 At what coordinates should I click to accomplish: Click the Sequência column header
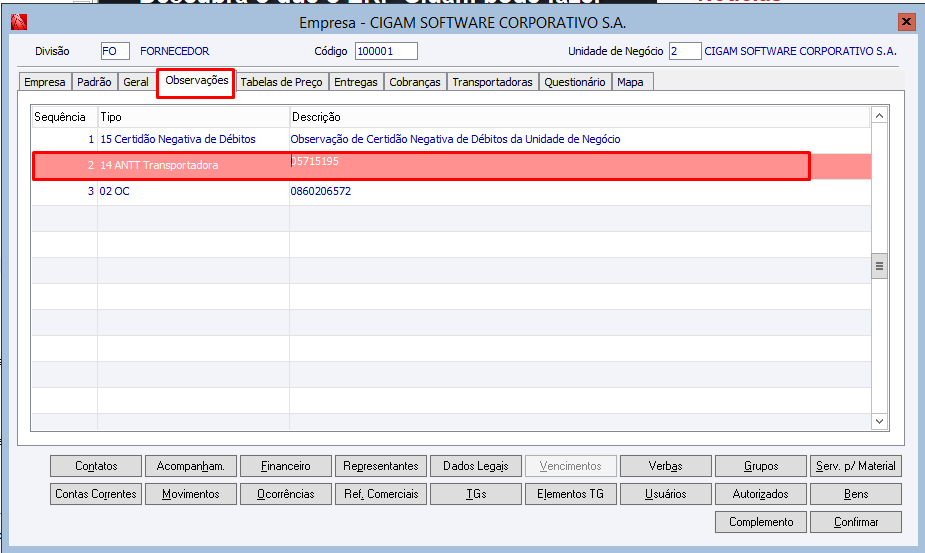click(64, 117)
